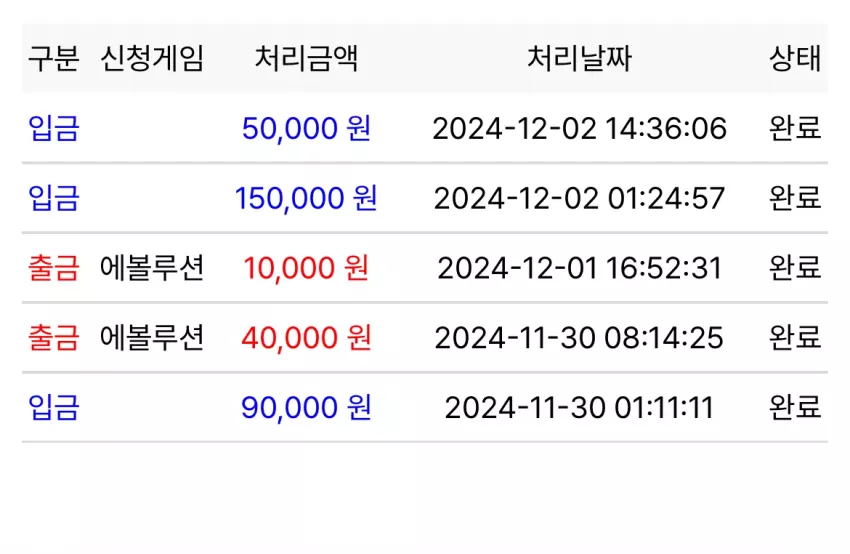Viewport: 850px width, 554px height.
Task: Click the date 2024-11-30 01:11:11
Action: 579,407
